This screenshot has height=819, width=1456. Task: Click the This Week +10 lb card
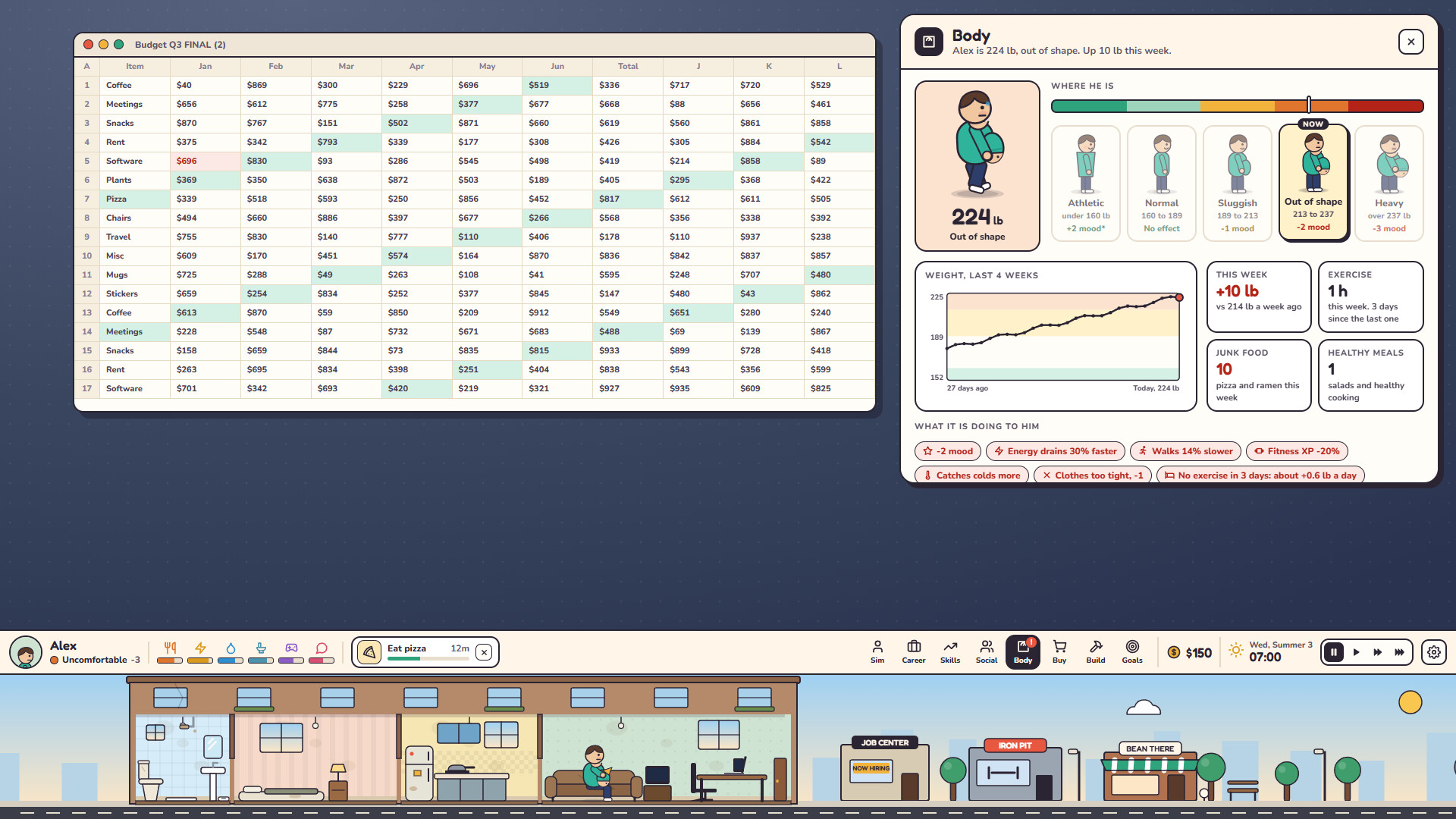click(1259, 297)
